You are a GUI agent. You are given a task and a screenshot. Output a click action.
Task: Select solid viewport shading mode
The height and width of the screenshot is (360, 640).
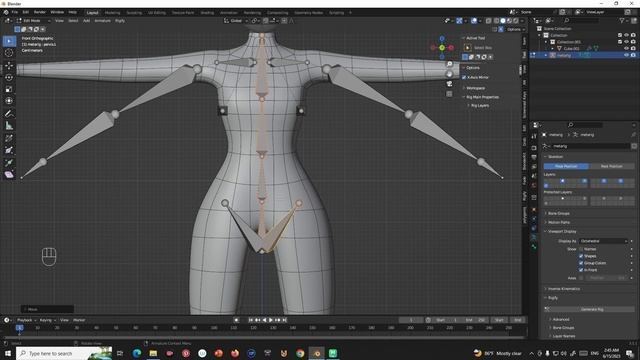[503, 20]
